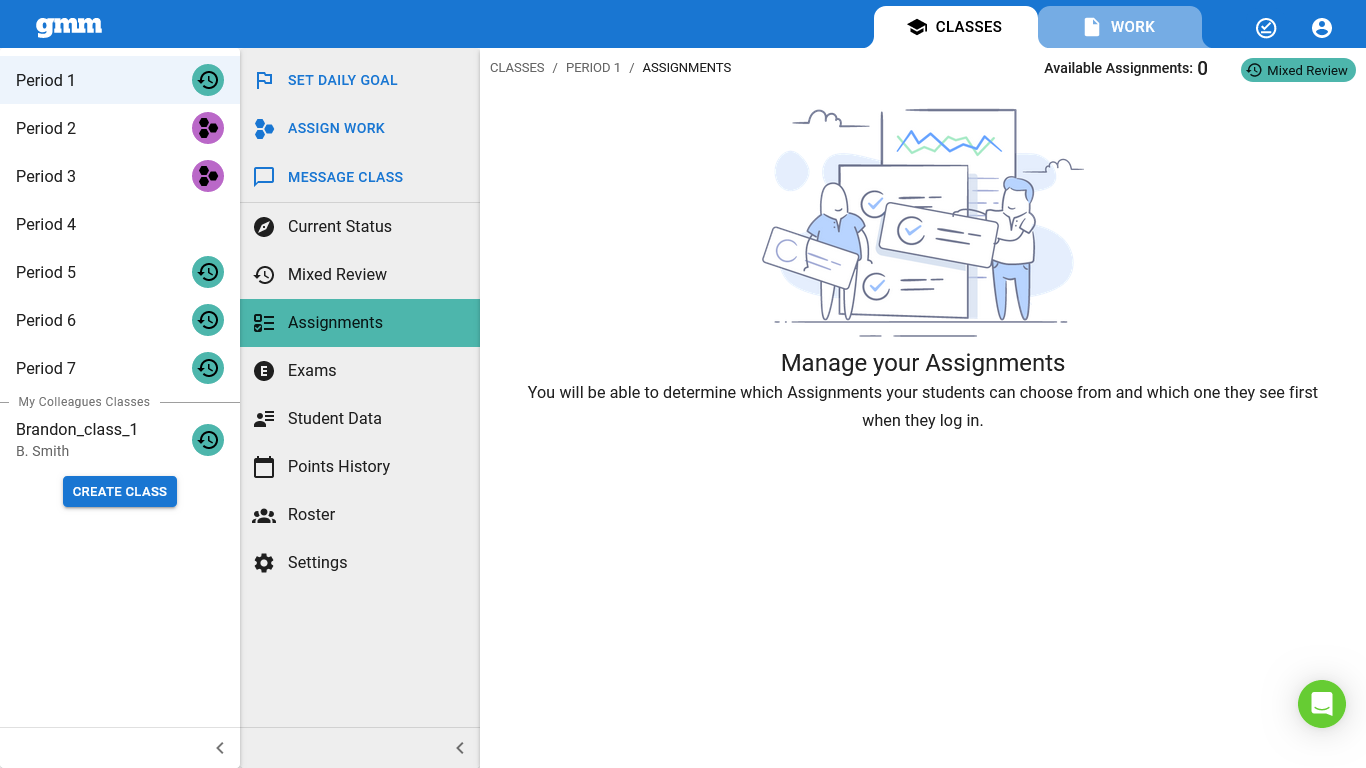Switch to the WORK tab
Screen dimensions: 1366x768
pos(1120,27)
